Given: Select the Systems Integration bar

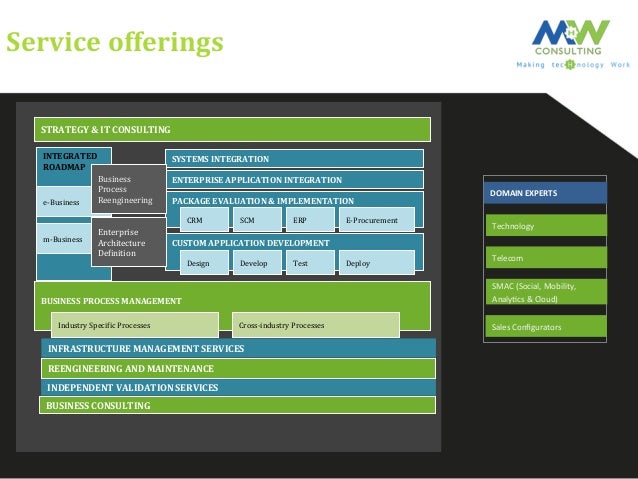Looking at the screenshot, I should click(x=295, y=159).
